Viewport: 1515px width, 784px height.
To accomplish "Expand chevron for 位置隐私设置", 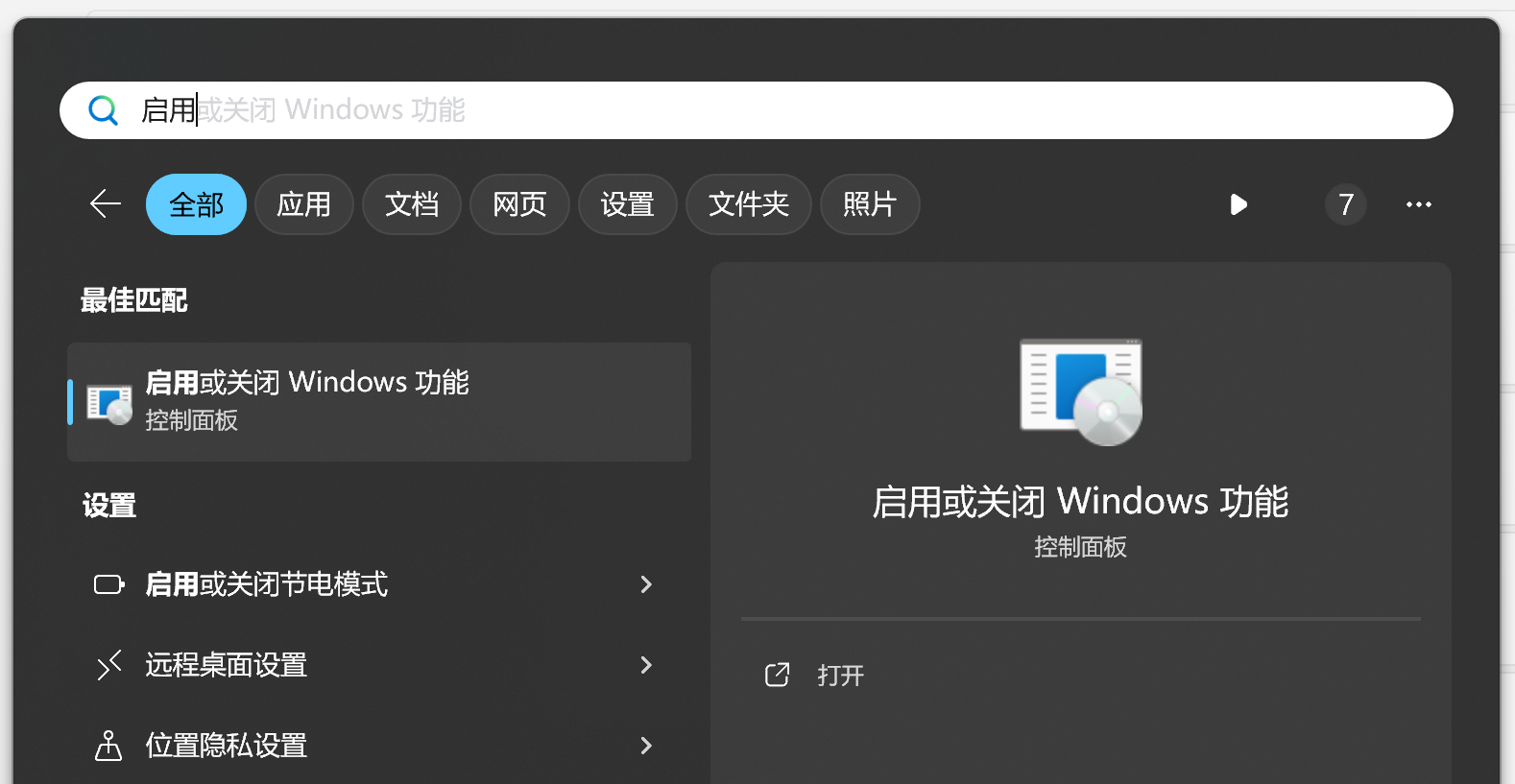I will tap(646, 746).
